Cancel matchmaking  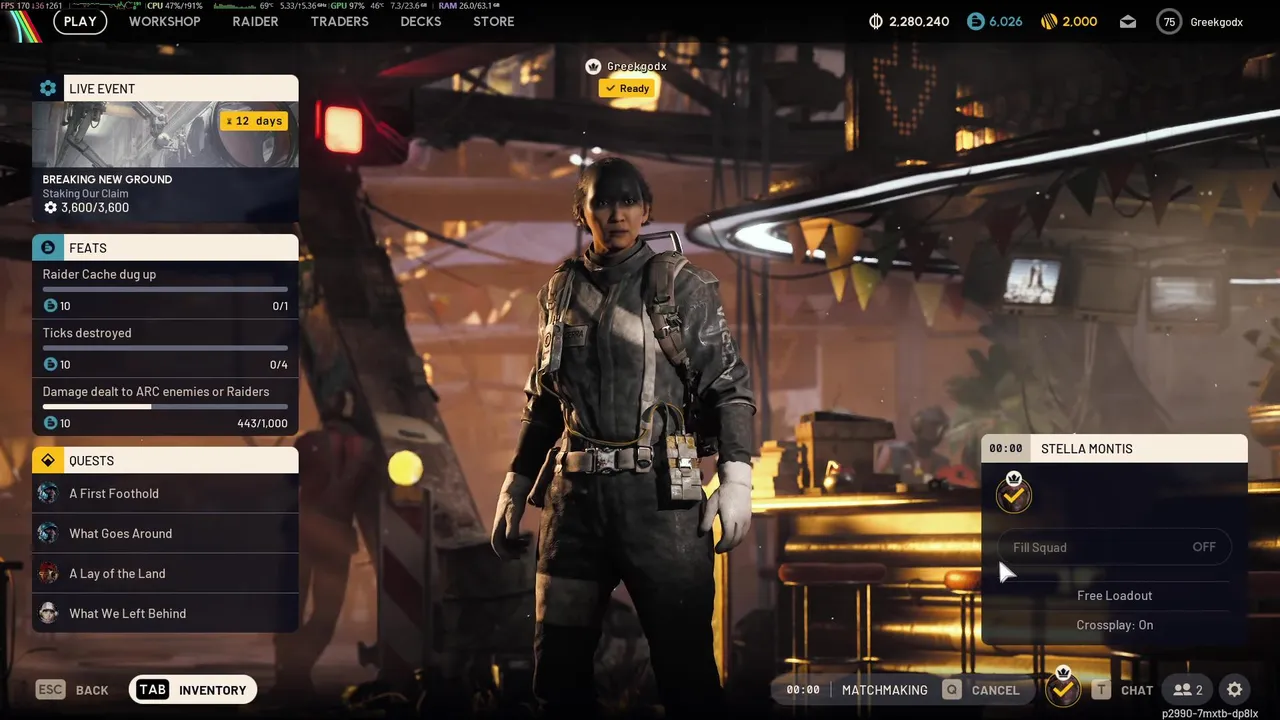[x=982, y=690]
